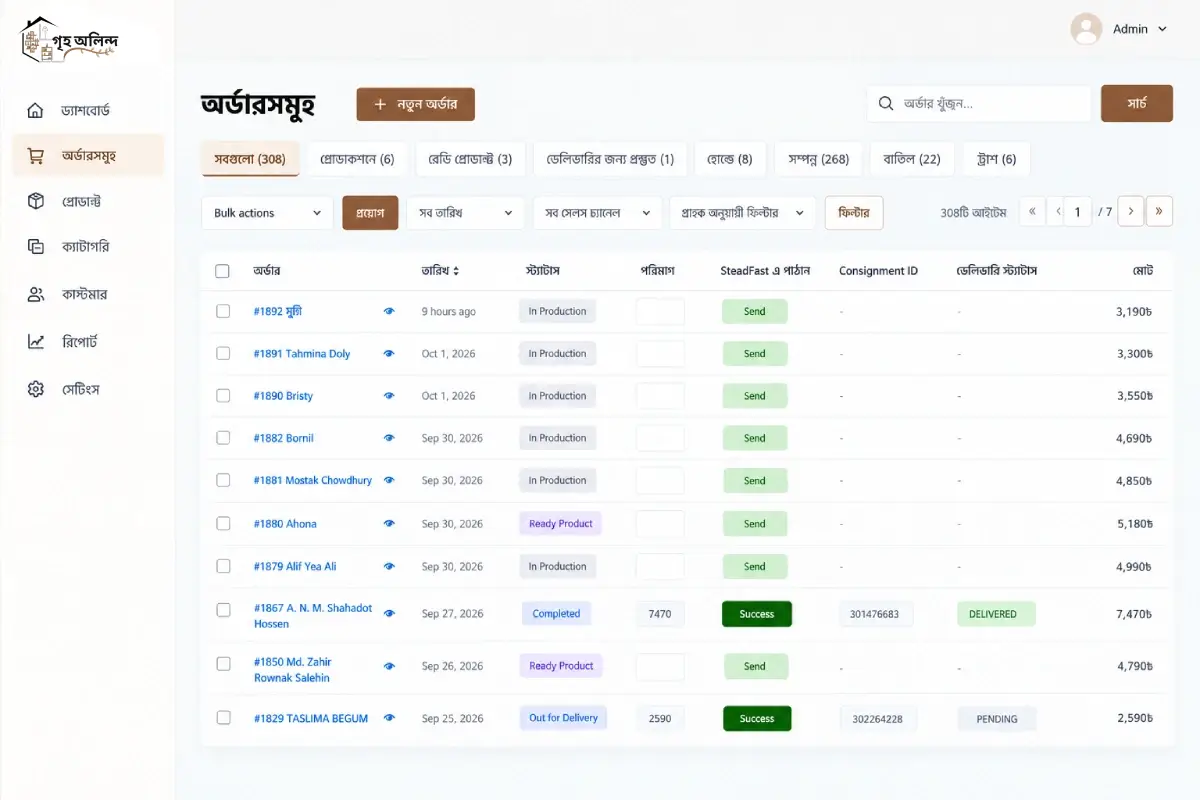1200x800 pixels.
Task: Open the ট্র্যাশ (6) tab
Action: point(996,159)
